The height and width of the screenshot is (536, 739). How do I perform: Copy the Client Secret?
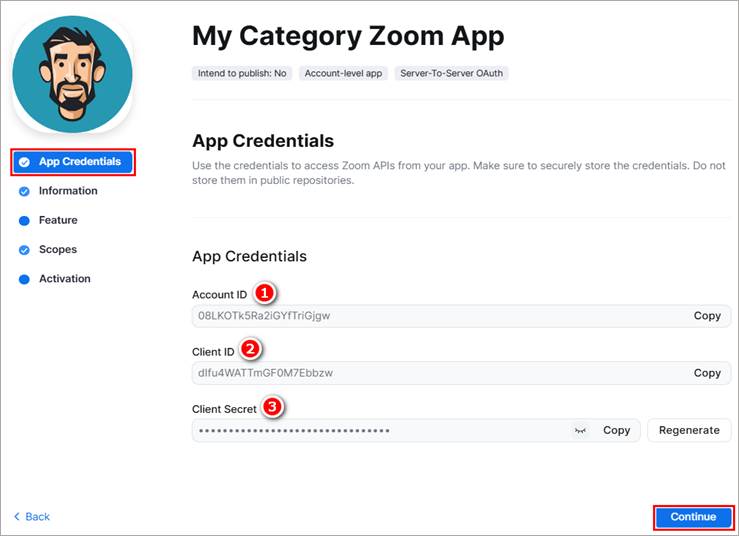(x=616, y=430)
